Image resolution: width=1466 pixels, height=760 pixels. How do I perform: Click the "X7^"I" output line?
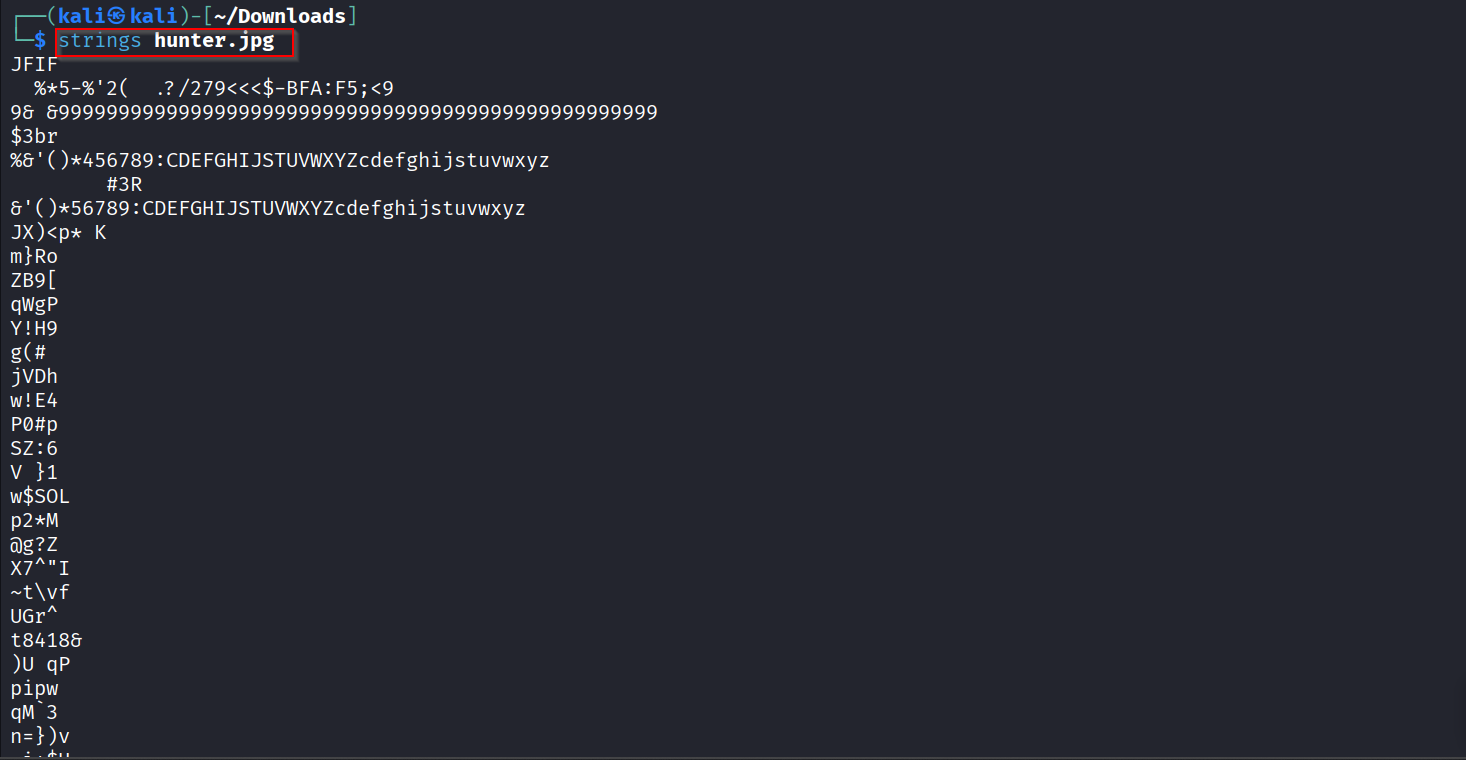tap(40, 569)
